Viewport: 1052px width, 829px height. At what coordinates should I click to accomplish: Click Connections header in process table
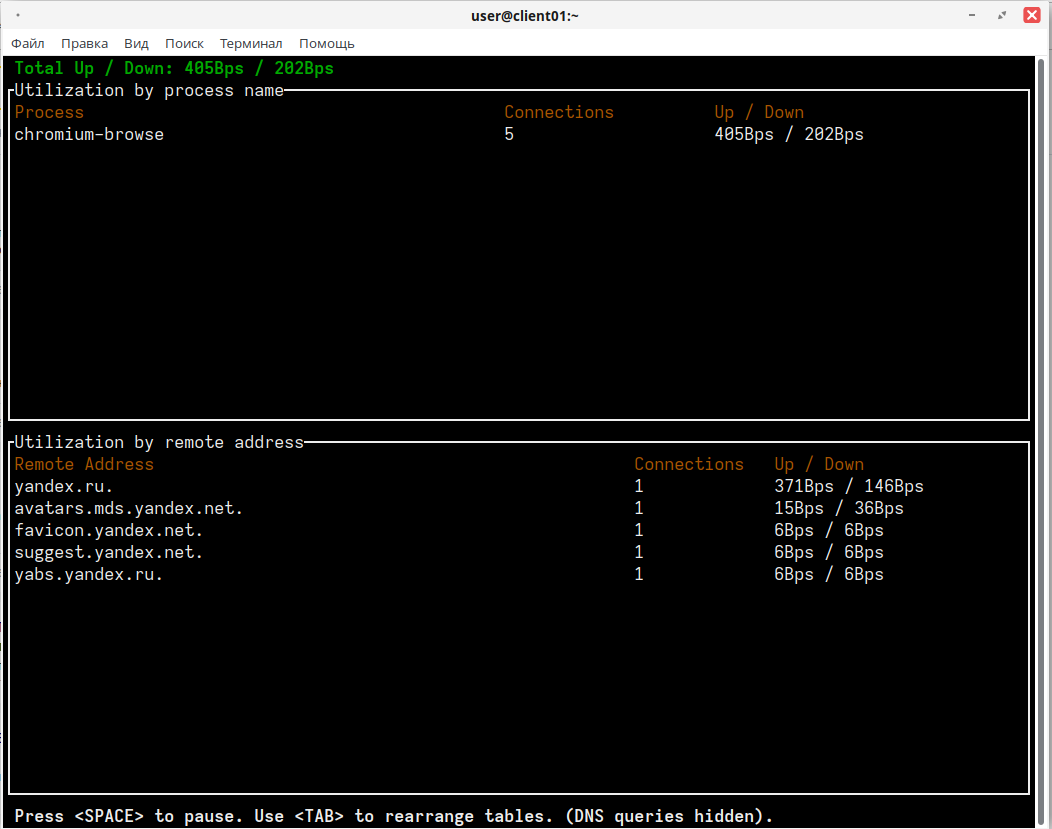[x=559, y=112]
